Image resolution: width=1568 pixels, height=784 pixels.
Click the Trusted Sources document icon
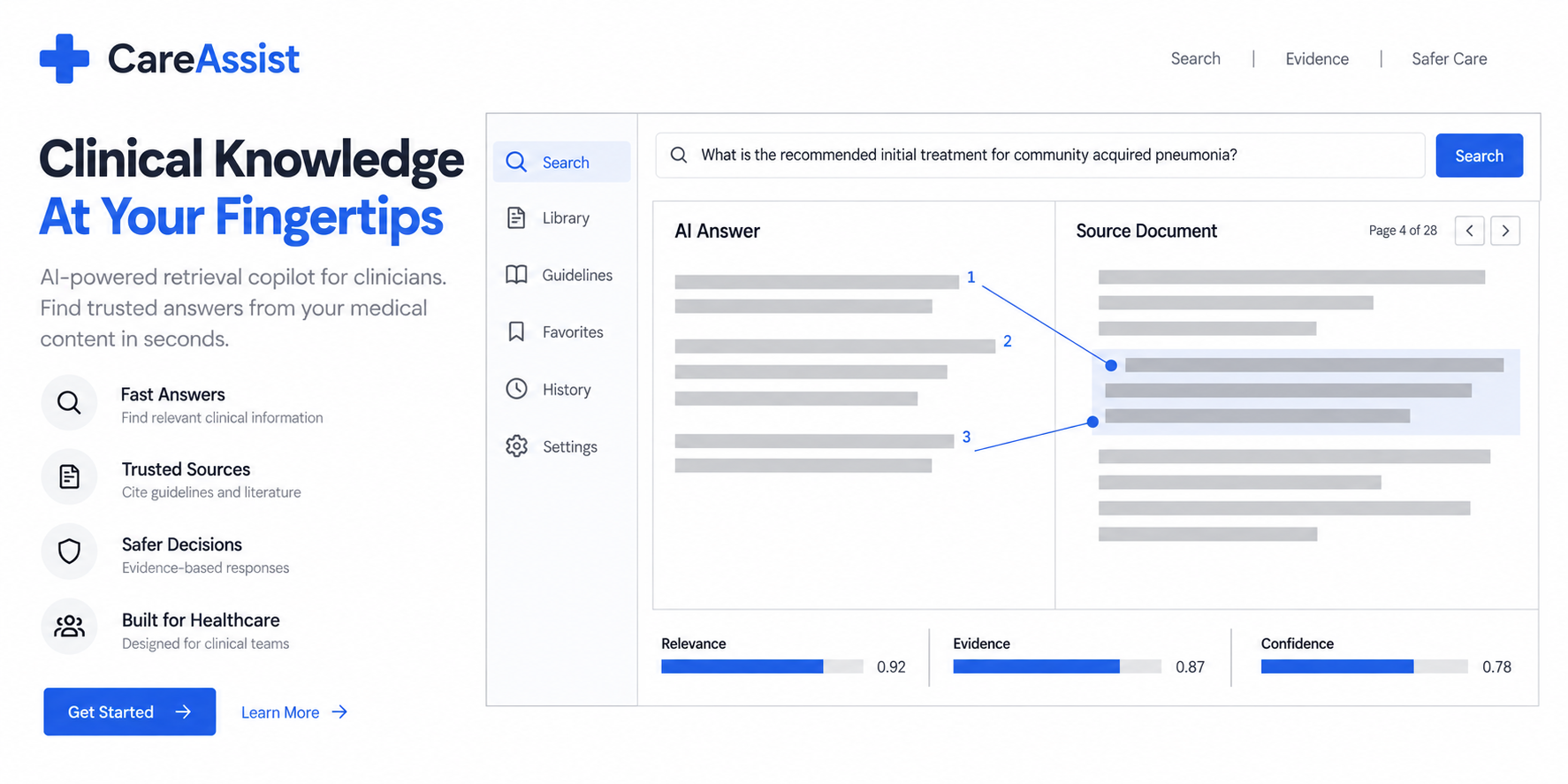[69, 477]
